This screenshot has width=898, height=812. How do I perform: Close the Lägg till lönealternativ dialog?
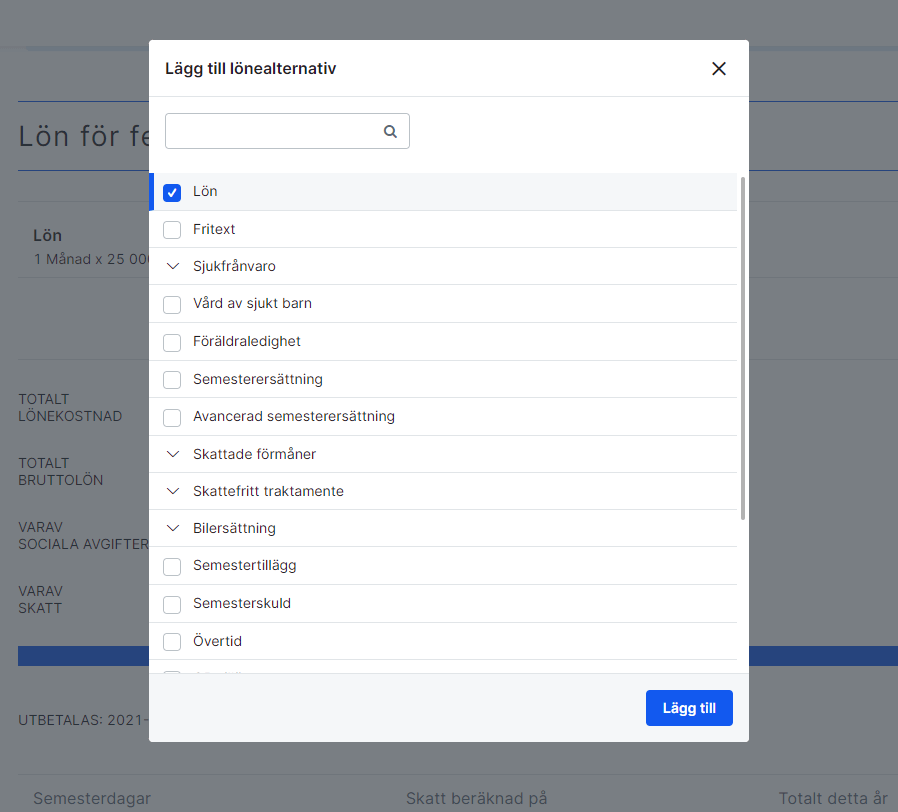pos(718,69)
